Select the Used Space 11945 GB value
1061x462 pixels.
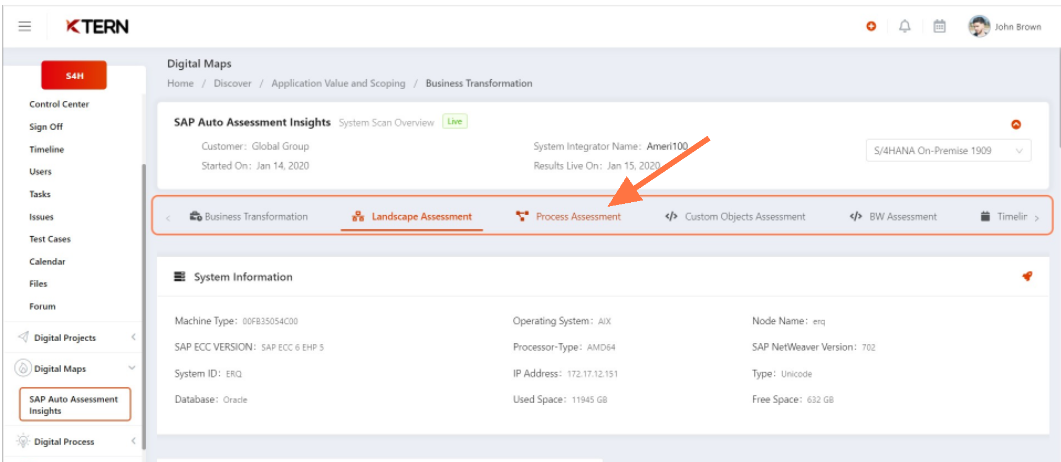[589, 400]
